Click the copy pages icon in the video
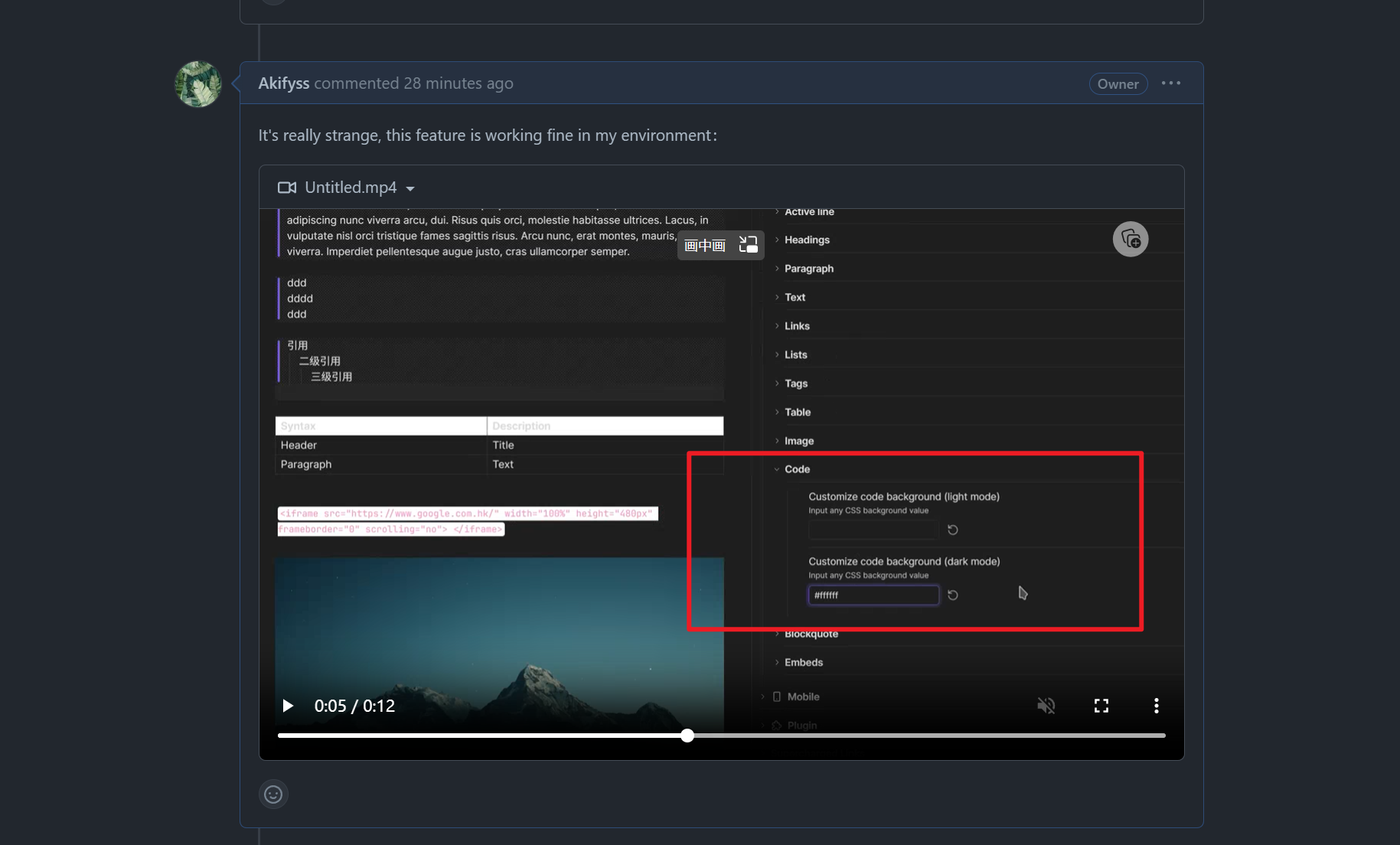Screen dimensions: 1400x845 (x=1131, y=239)
